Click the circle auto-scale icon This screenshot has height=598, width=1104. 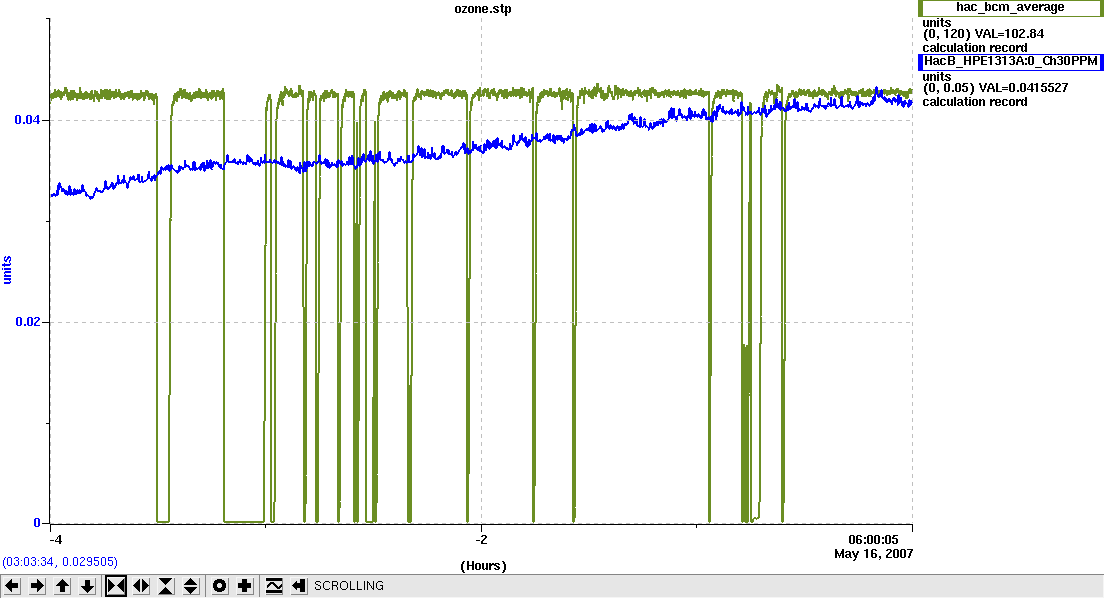(220, 586)
